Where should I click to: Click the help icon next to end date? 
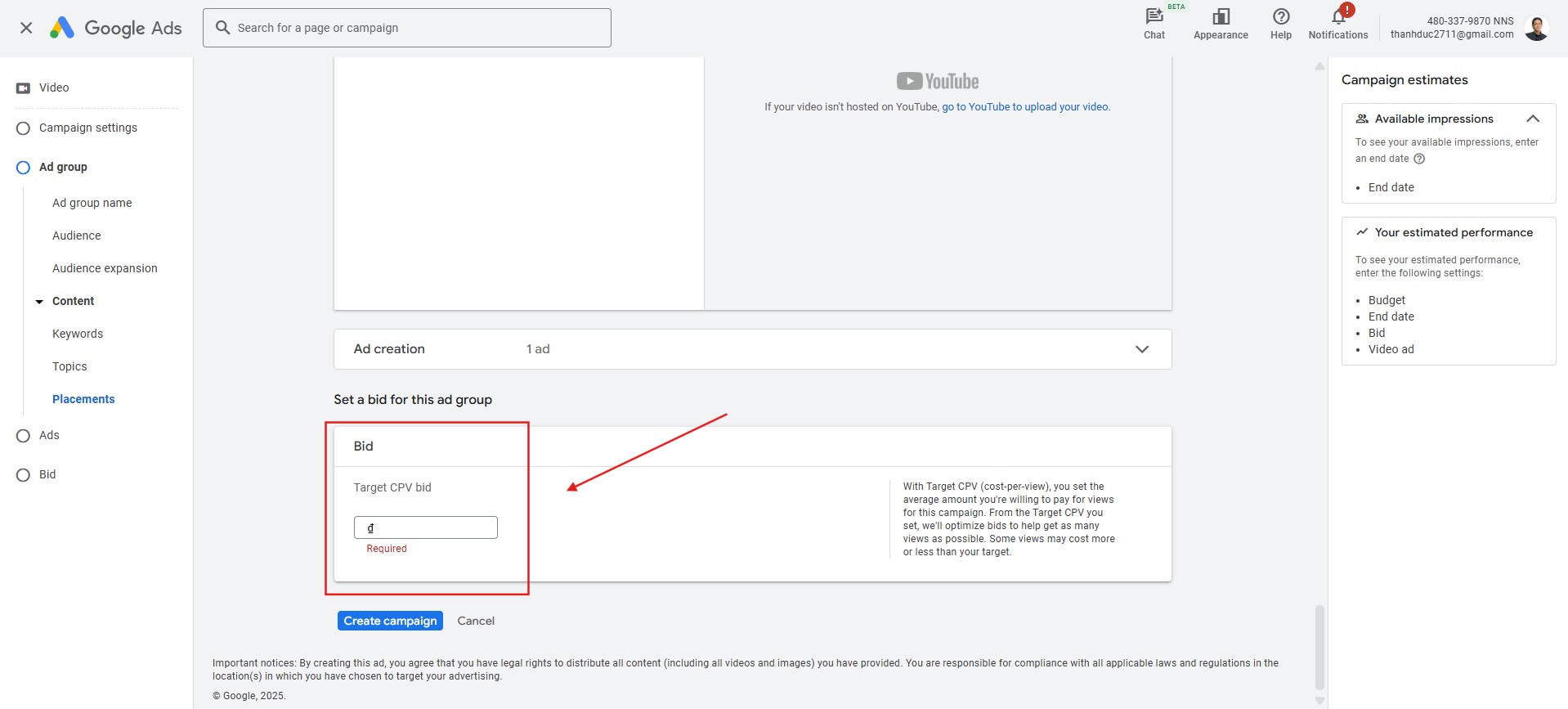point(1419,159)
